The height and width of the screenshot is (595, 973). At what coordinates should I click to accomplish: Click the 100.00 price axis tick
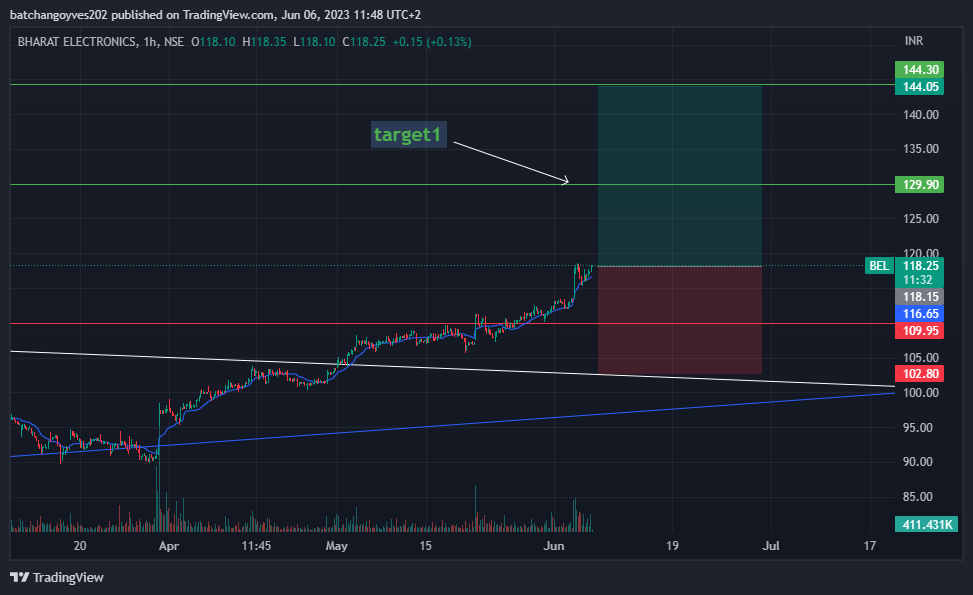[920, 392]
